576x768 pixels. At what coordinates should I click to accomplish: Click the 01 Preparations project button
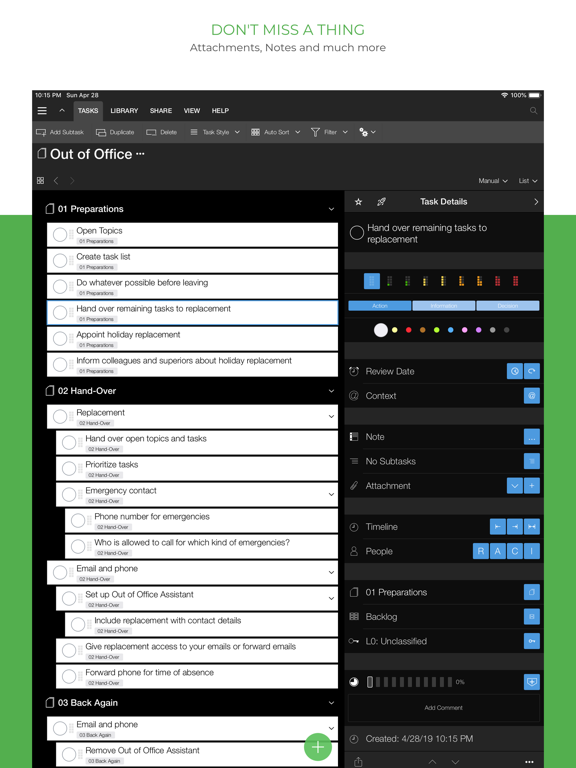[x=532, y=592]
